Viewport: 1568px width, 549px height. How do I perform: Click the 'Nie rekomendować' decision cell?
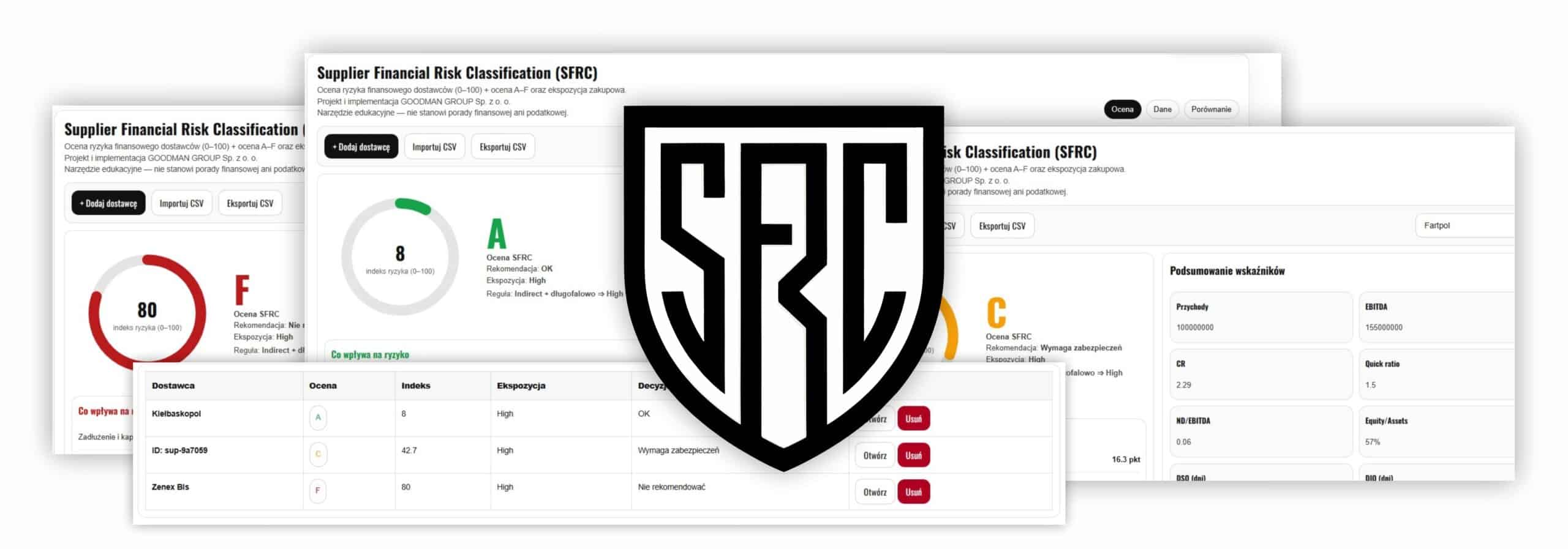671,487
